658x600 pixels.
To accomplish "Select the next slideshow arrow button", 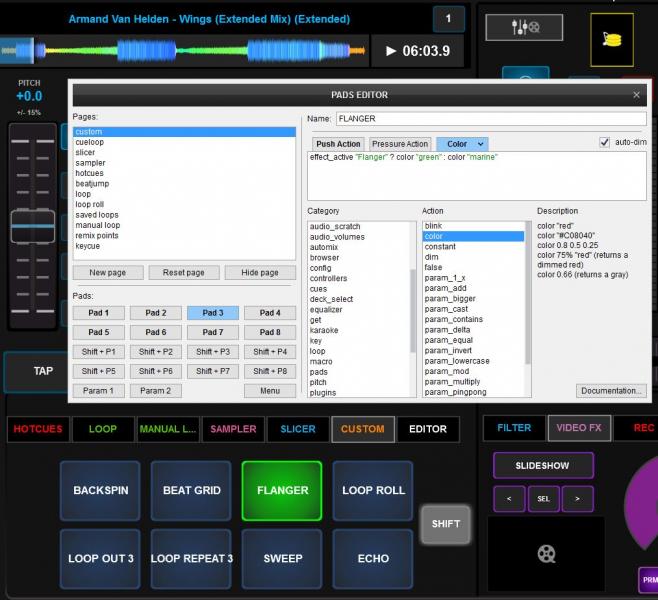I will coord(577,499).
